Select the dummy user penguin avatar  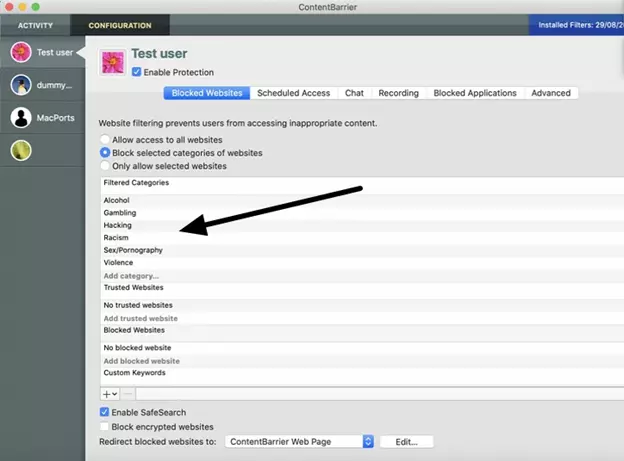20,85
